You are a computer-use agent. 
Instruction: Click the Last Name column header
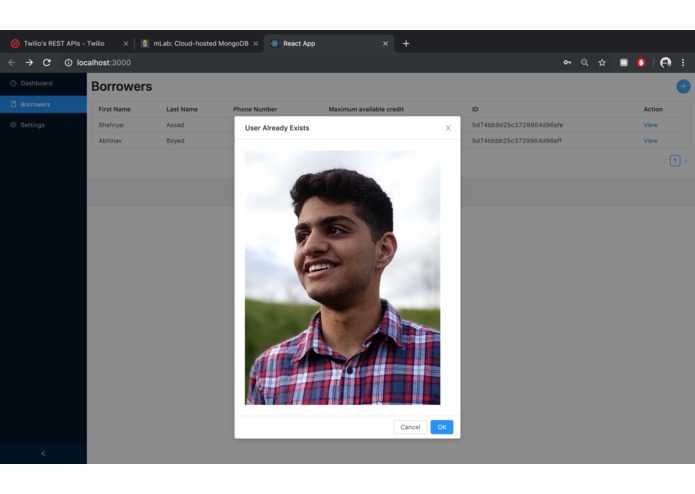pos(182,109)
